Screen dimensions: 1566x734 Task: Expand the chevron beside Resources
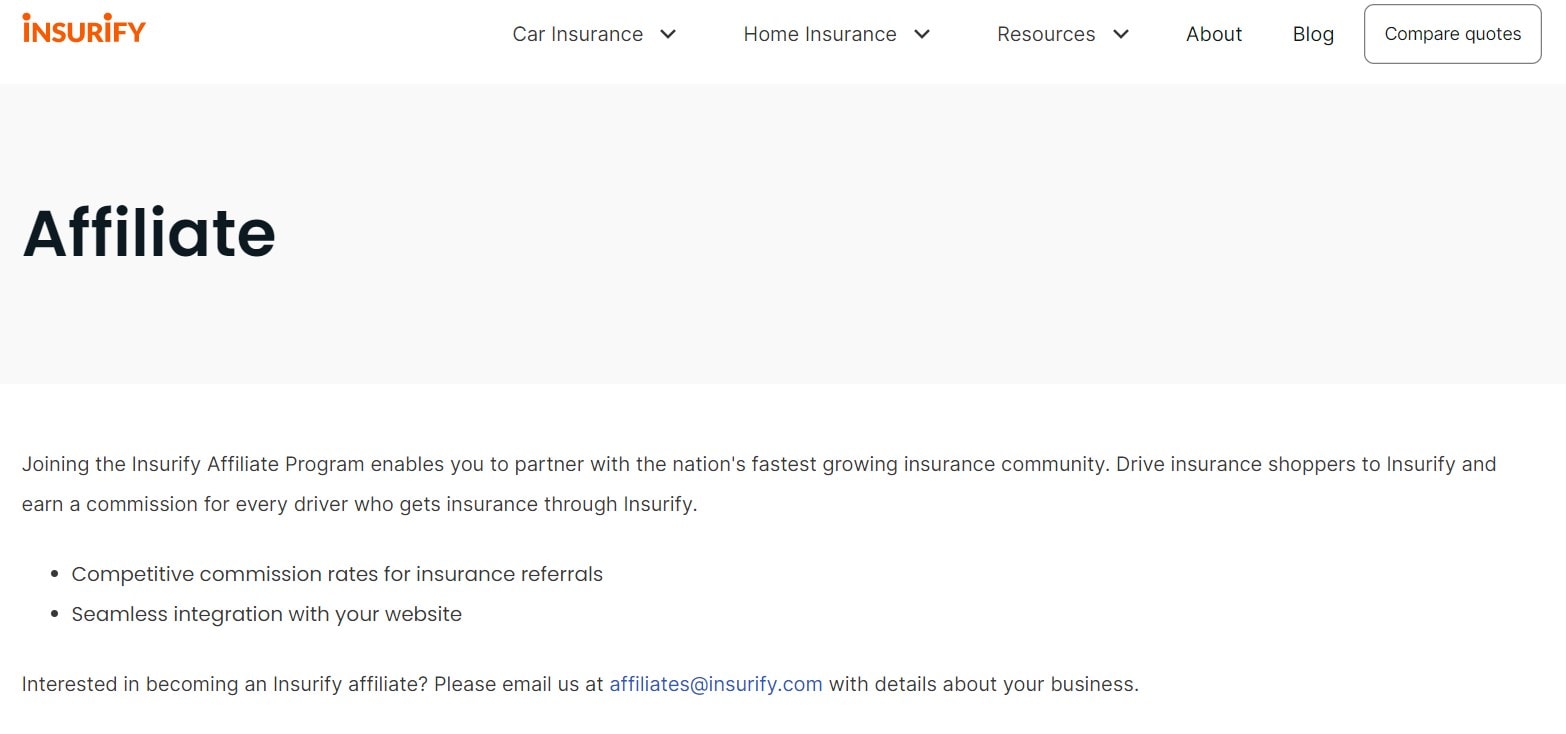point(1122,34)
